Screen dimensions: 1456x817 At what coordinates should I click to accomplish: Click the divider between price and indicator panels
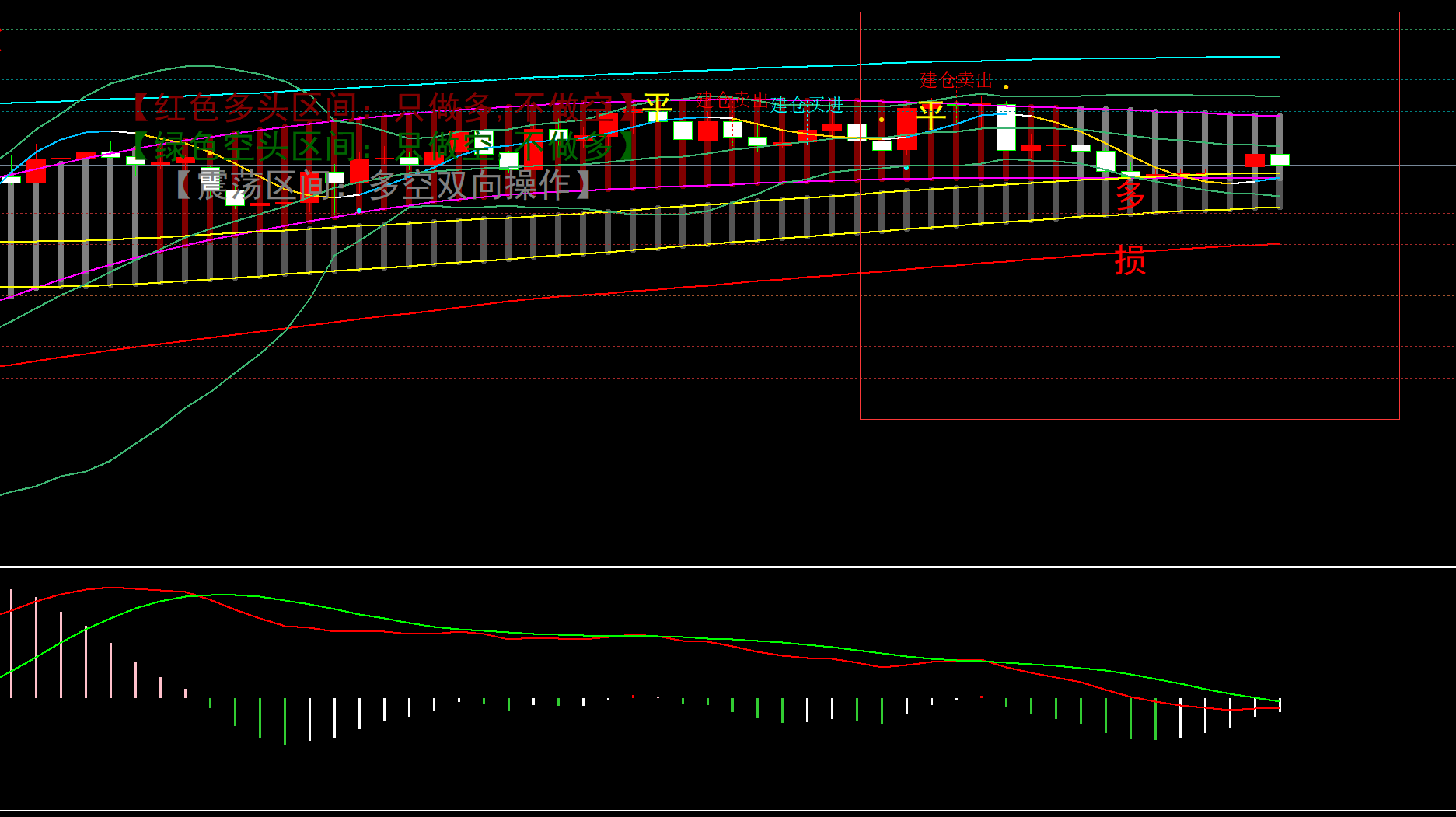[x=728, y=567]
